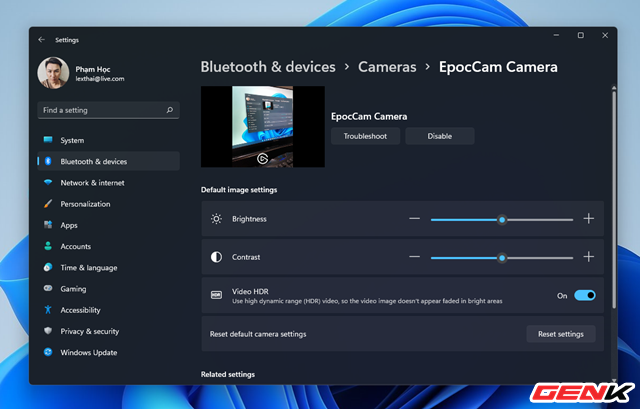
Task: Open Network & internet settings
Action: pos(108,182)
